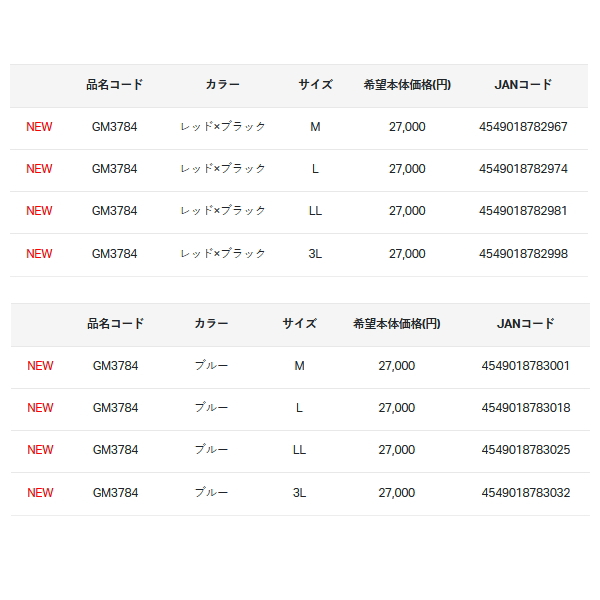Viewport: 600px width, 600px height.
Task: Click the GM3784 code in blue M row
Action: click(116, 366)
